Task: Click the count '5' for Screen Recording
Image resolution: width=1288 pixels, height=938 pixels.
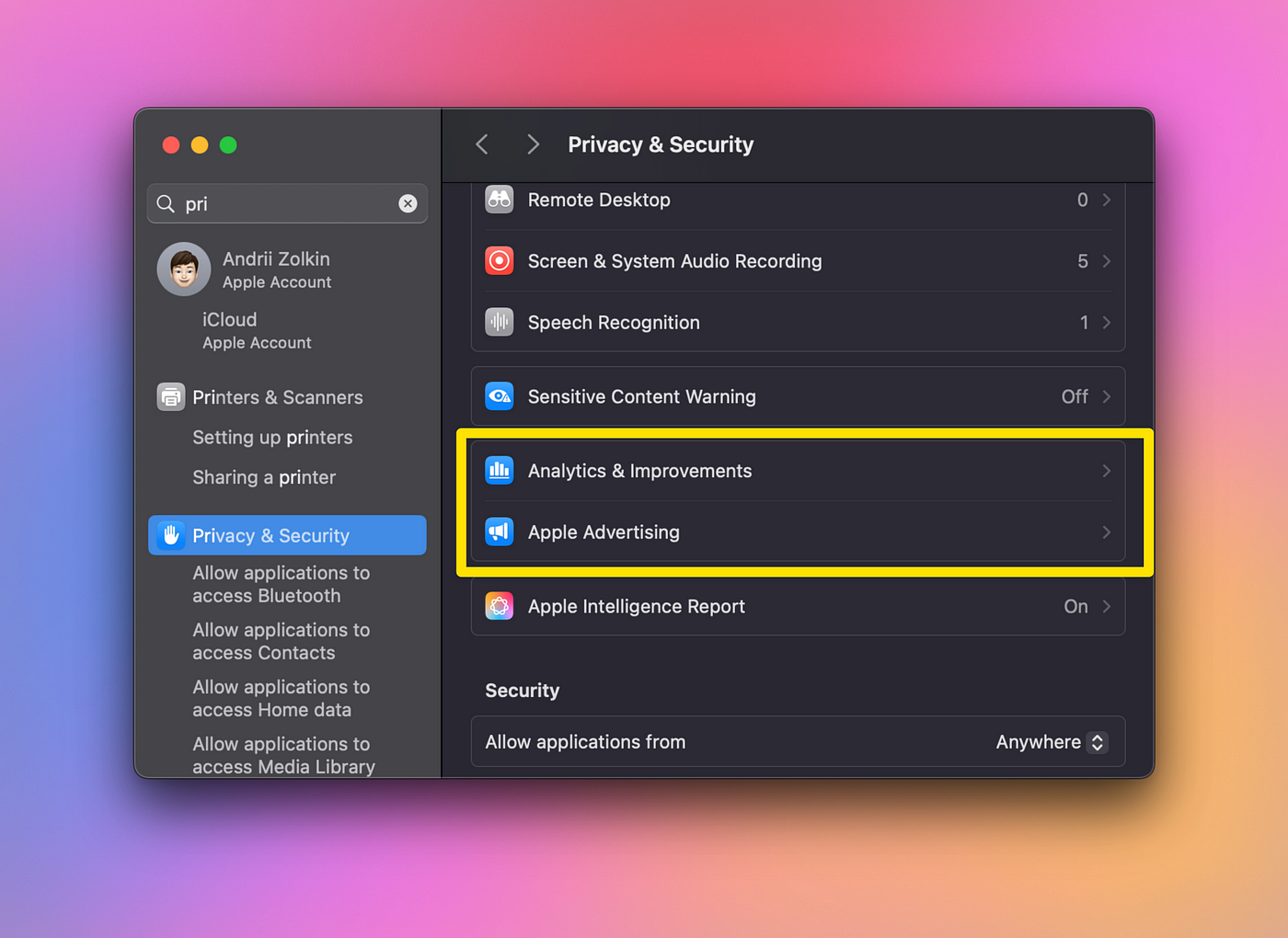Action: tap(1083, 261)
